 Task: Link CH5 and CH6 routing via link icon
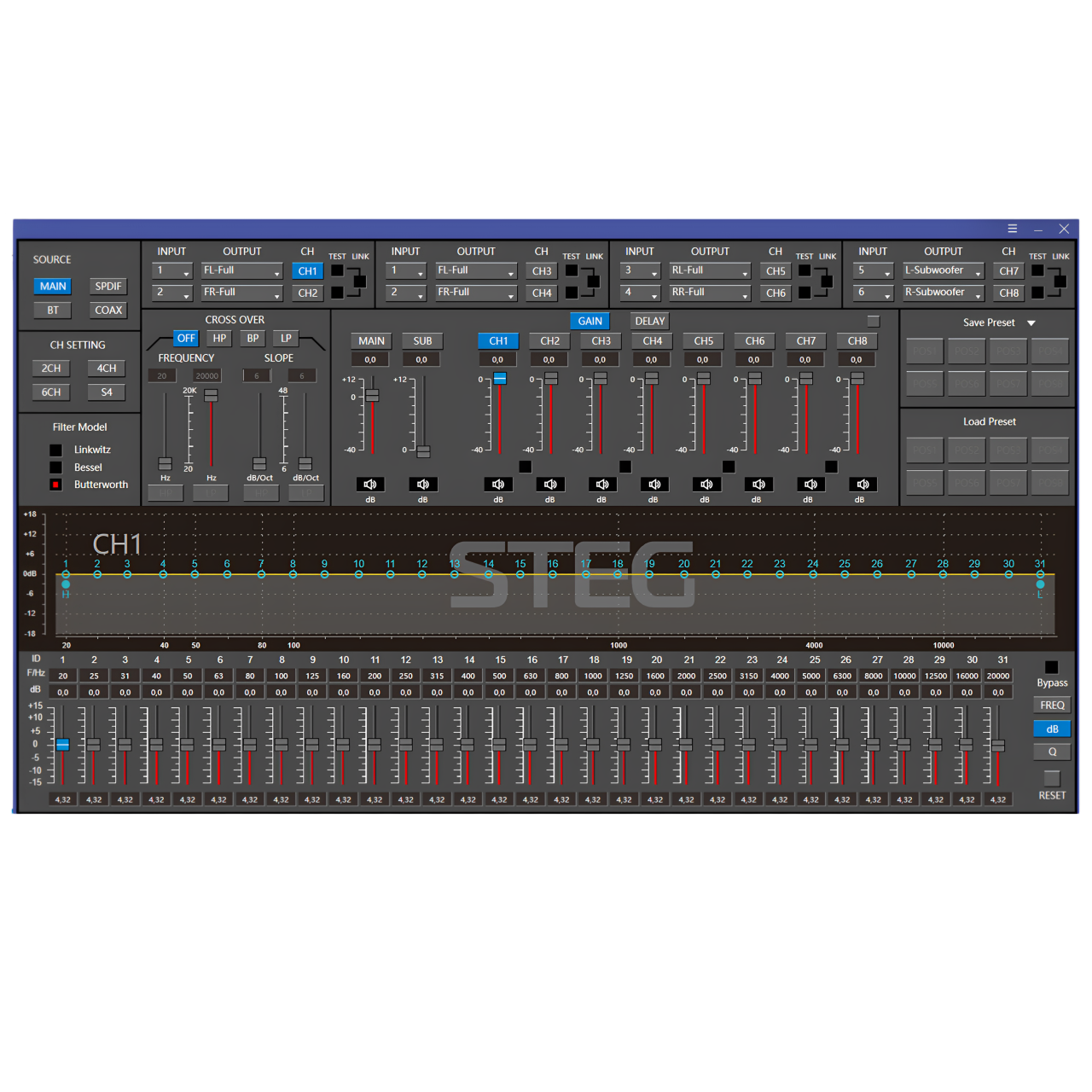827,282
